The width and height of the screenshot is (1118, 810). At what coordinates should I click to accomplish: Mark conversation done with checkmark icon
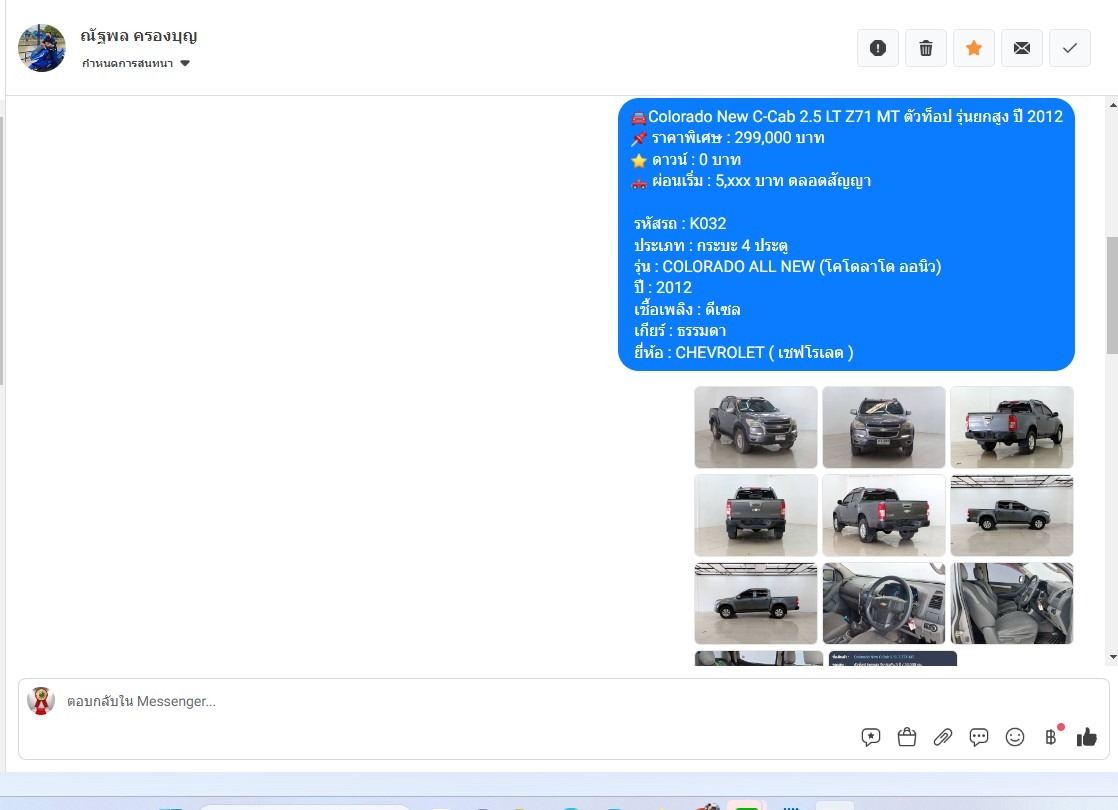[x=1070, y=48]
